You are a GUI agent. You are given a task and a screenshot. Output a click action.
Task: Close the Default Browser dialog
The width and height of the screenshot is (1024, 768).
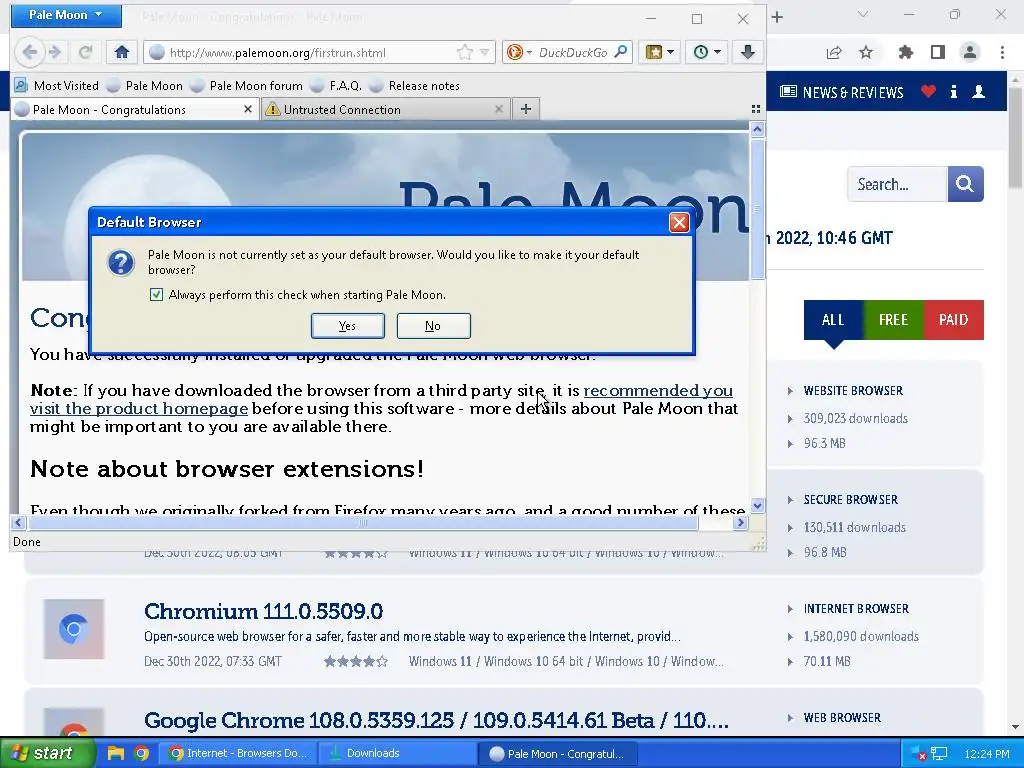(x=679, y=223)
